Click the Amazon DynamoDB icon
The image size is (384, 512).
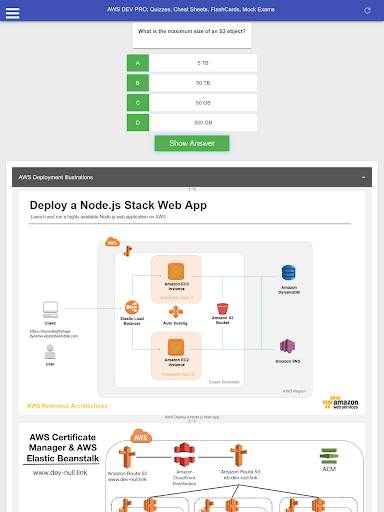pos(289,273)
